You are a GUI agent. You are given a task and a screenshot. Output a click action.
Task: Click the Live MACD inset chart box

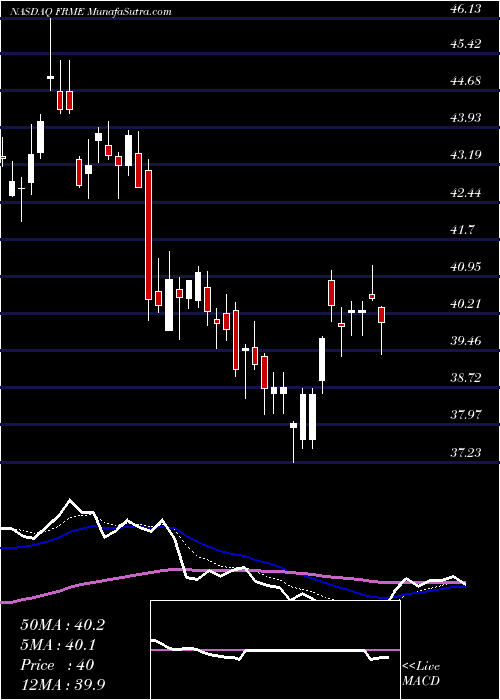[275, 650]
